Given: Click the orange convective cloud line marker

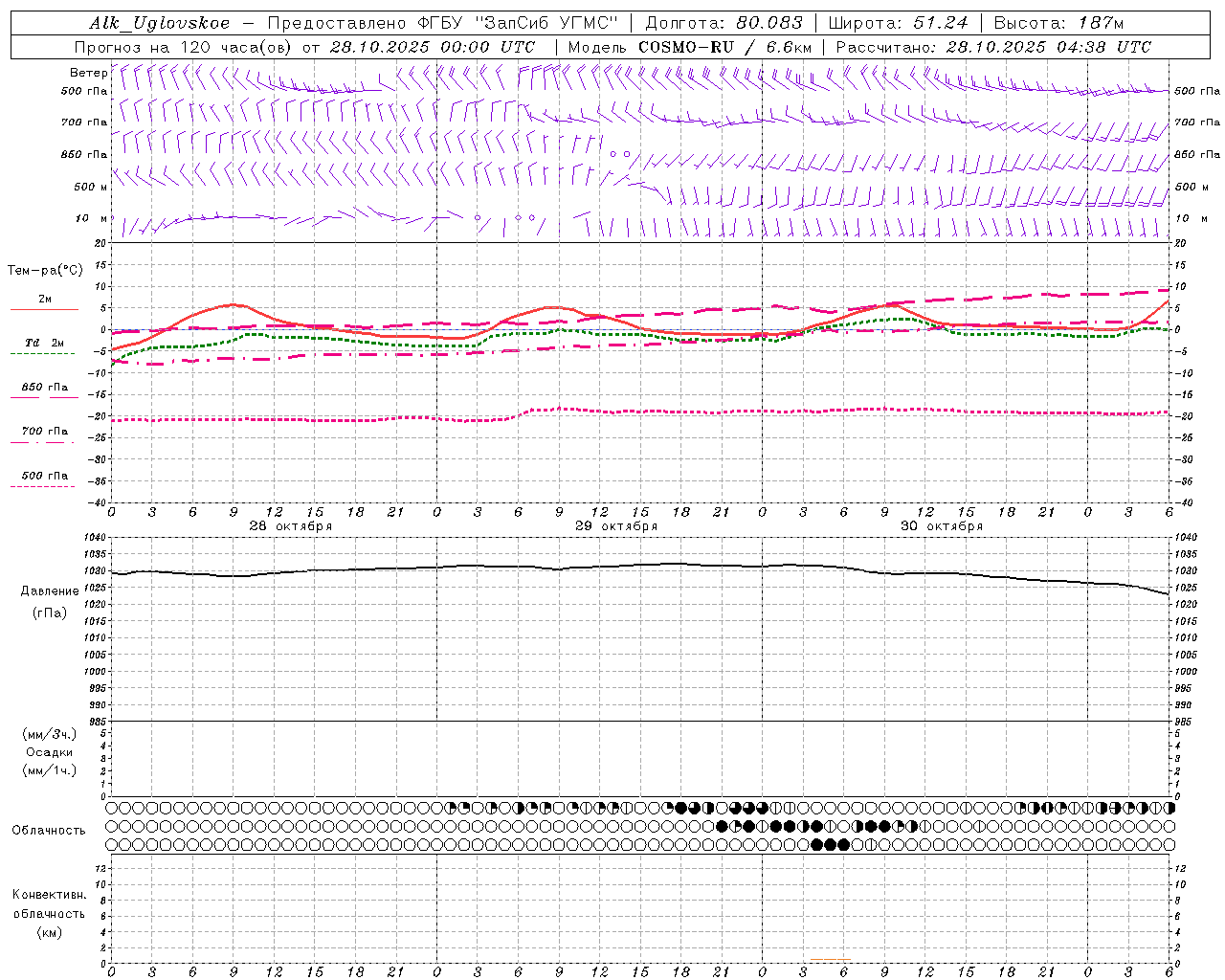Looking at the screenshot, I should click(x=830, y=959).
